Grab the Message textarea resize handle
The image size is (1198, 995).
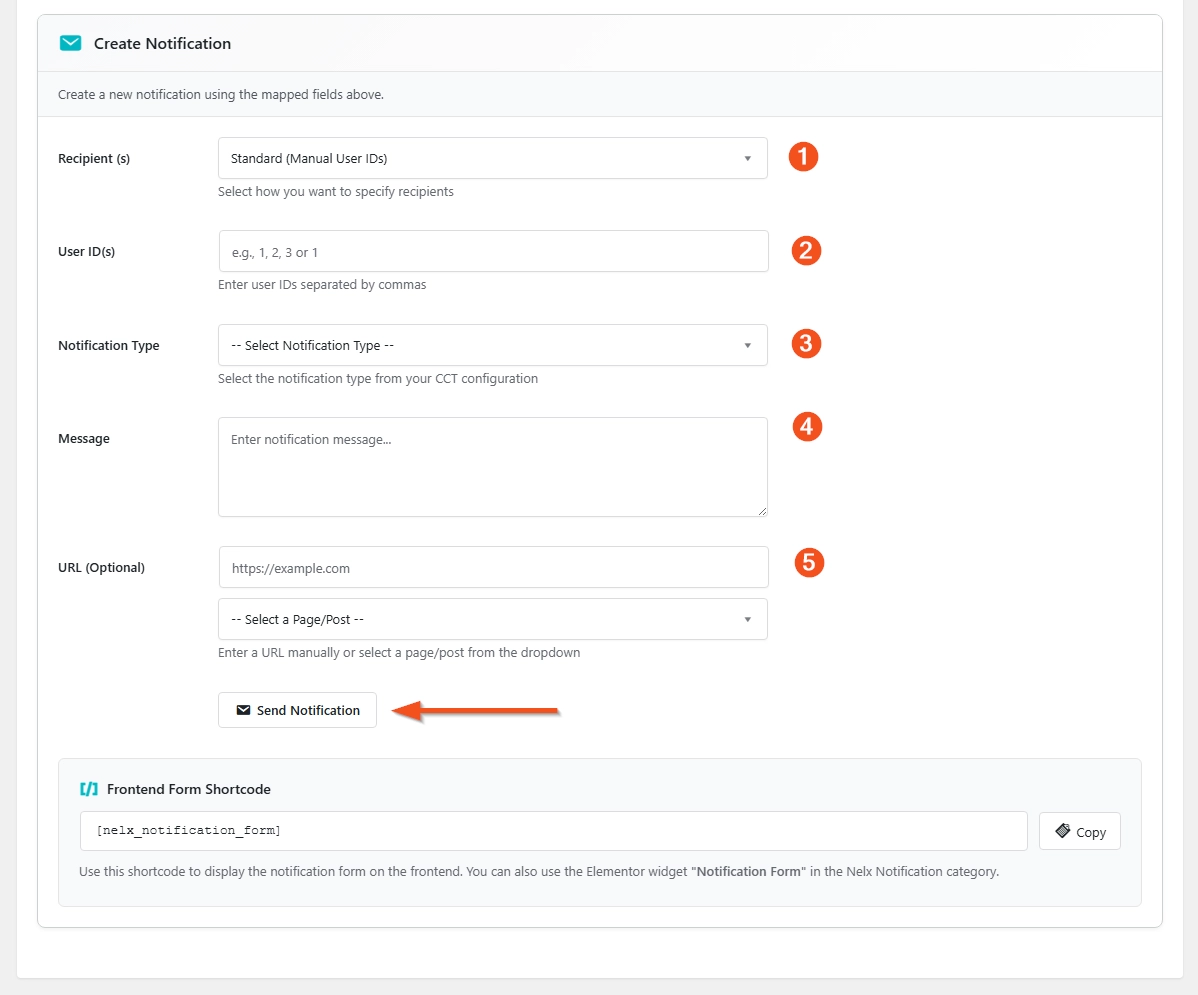pos(762,511)
